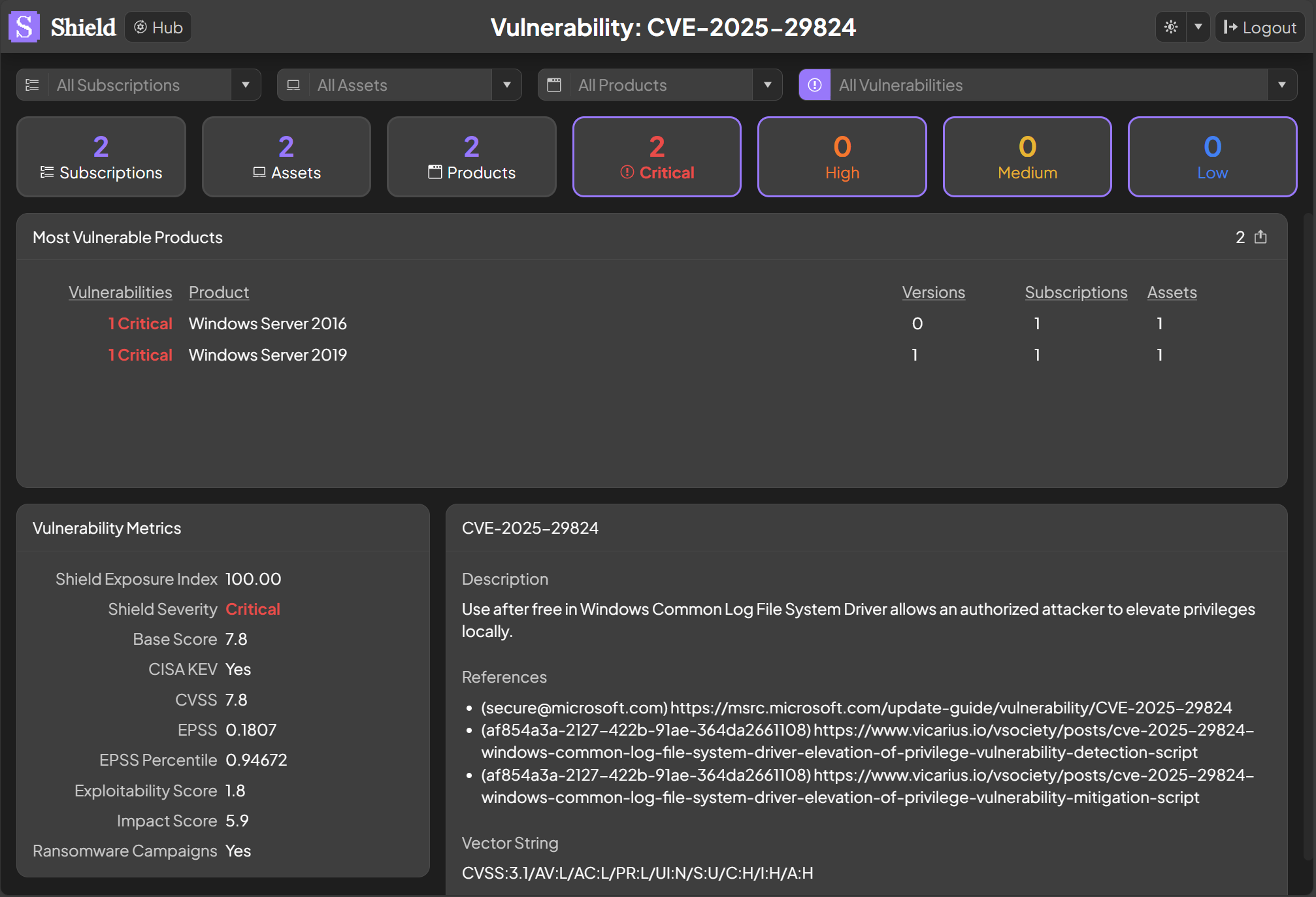Export the Most Vulnerable Products table
1316x897 pixels.
tap(1260, 237)
